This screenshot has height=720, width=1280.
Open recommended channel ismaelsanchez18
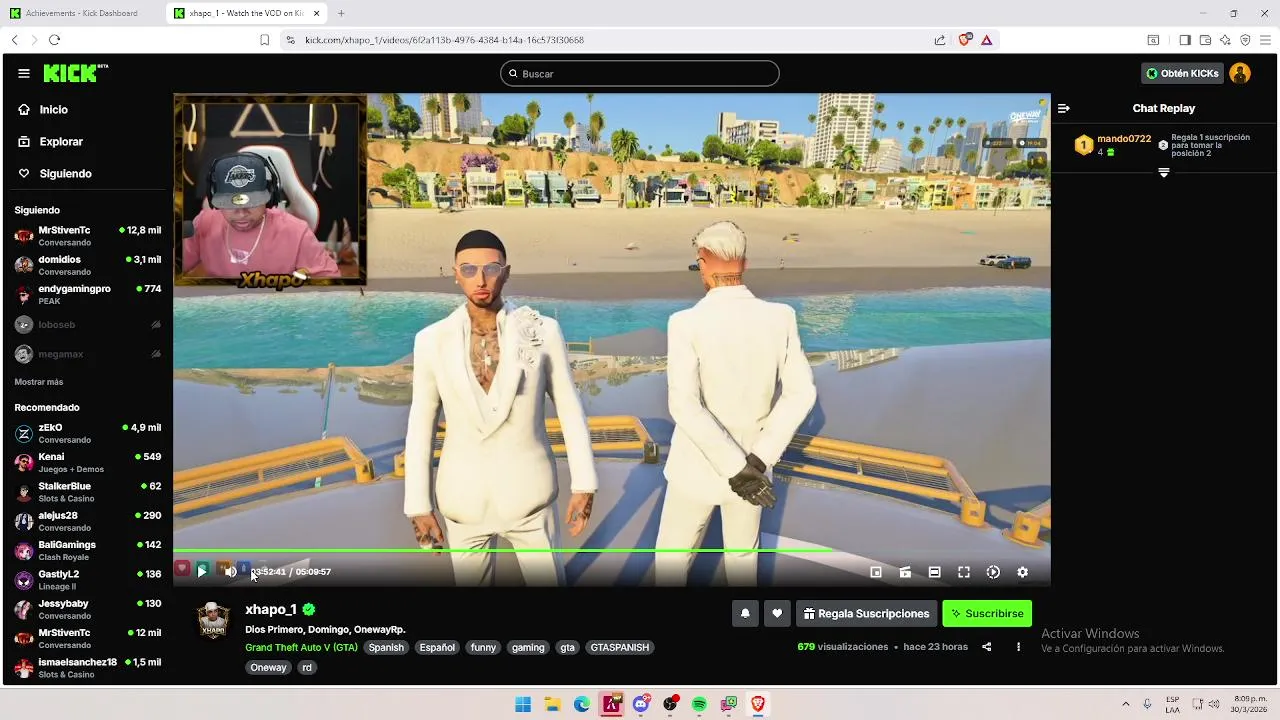pyautogui.click(x=87, y=668)
